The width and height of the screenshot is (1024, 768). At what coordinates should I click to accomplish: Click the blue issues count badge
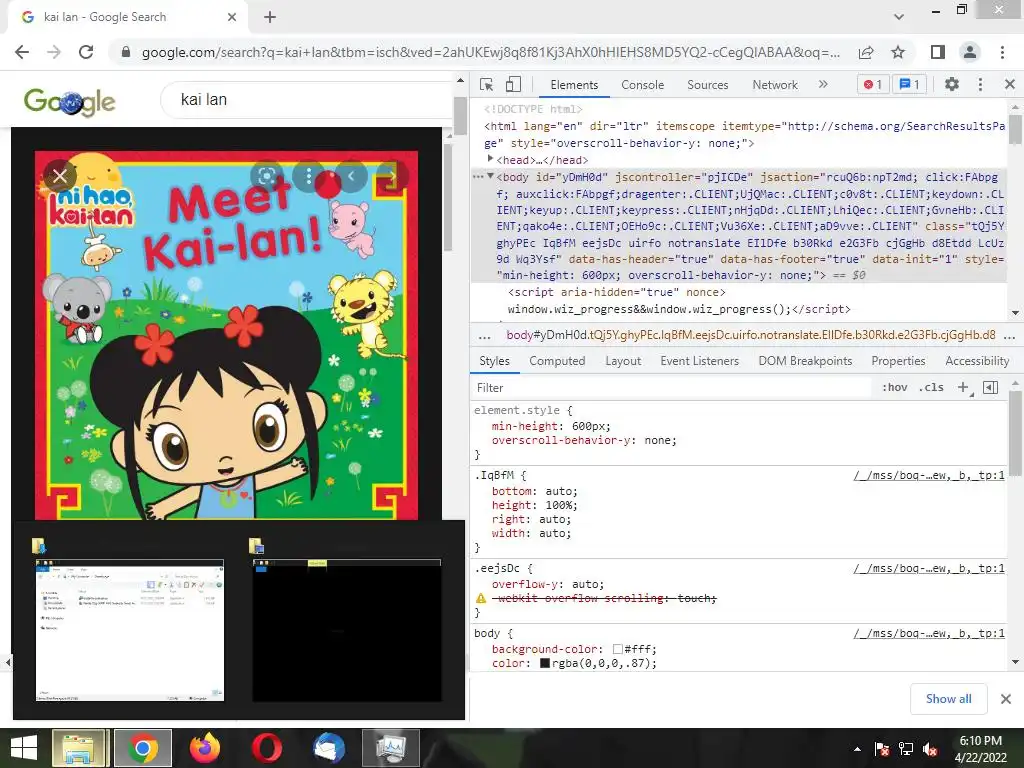tap(910, 84)
